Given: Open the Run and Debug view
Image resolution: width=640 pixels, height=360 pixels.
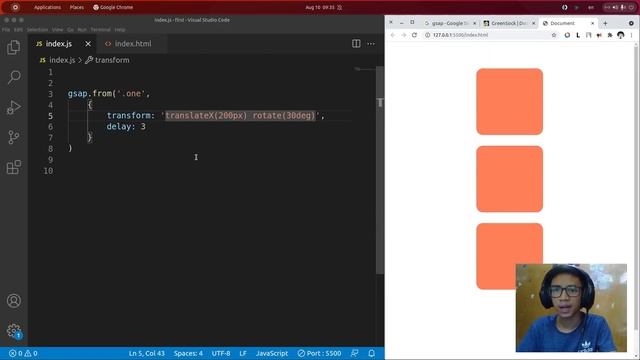Looking at the screenshot, I should pyautogui.click(x=13, y=107).
